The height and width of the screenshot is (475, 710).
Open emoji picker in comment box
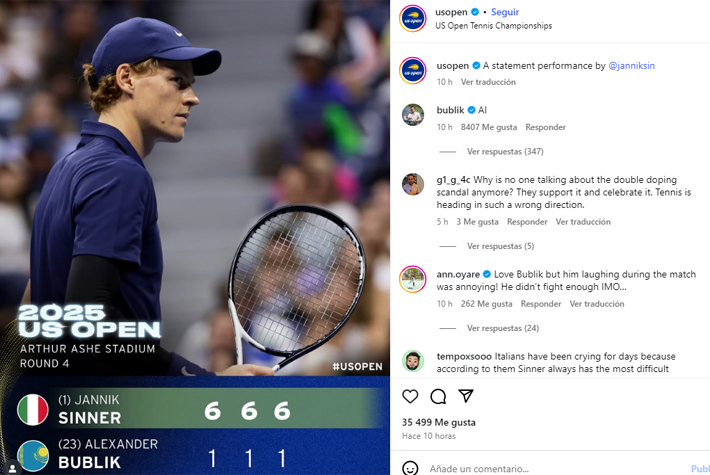[x=410, y=468]
